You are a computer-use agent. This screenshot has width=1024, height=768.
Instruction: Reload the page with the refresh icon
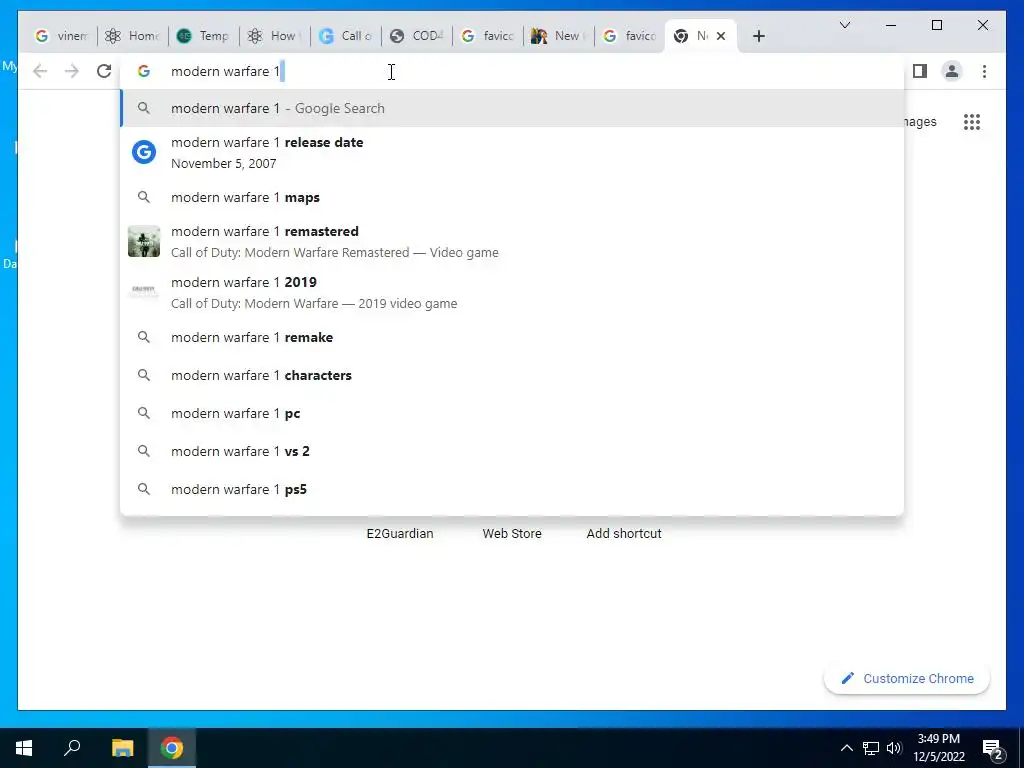pos(104,71)
